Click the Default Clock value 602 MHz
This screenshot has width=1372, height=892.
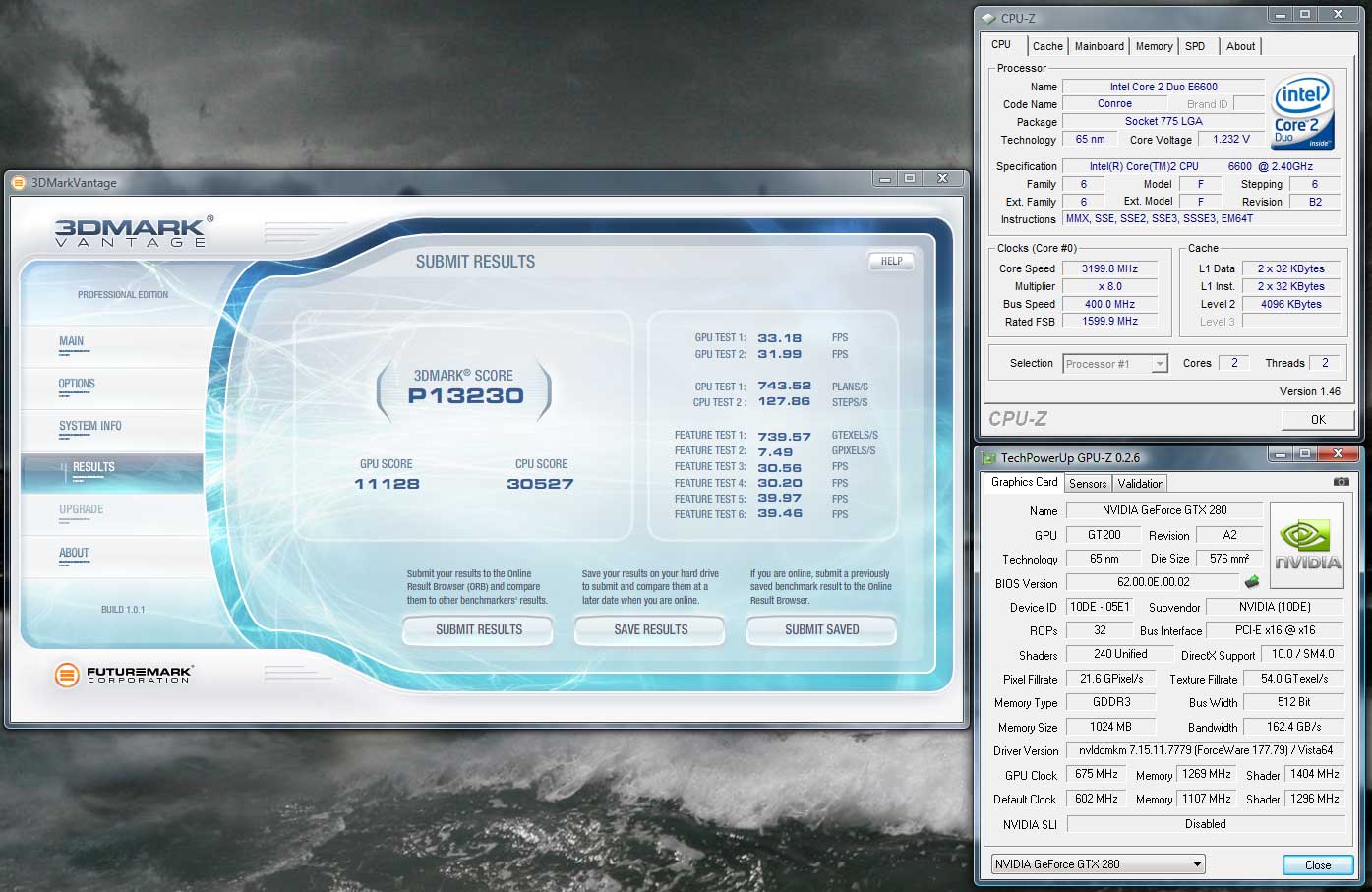tap(1096, 799)
